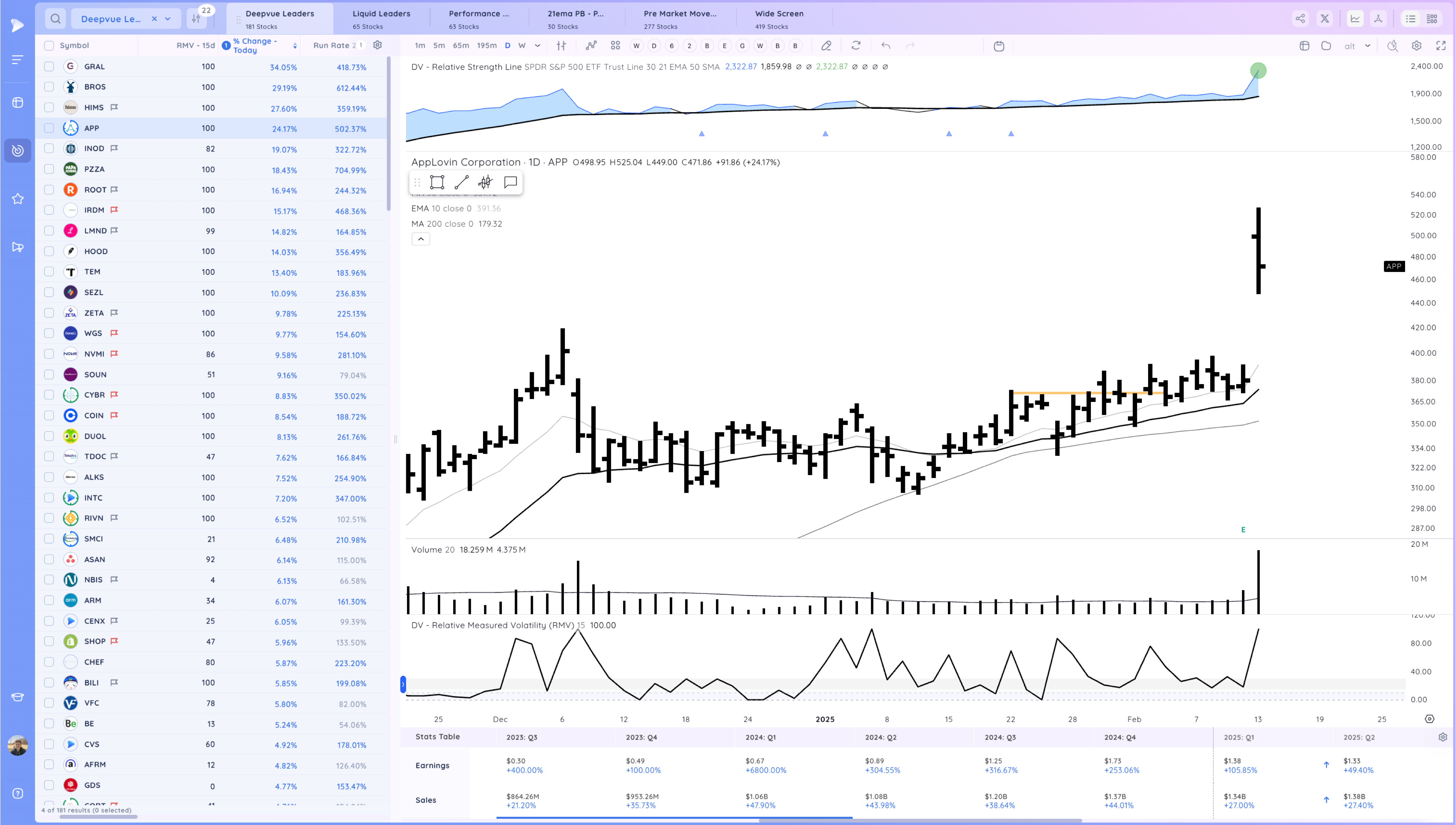Expand the timeframe interval dropdown chevron
1456x825 pixels.
pos(537,46)
